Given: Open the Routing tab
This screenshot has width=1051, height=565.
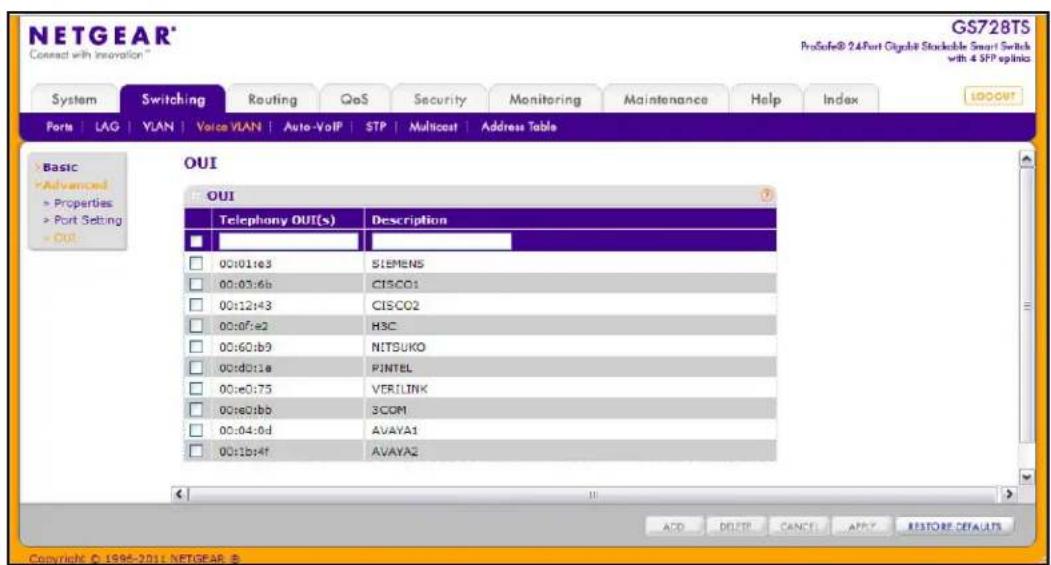Looking at the screenshot, I should click(x=272, y=99).
